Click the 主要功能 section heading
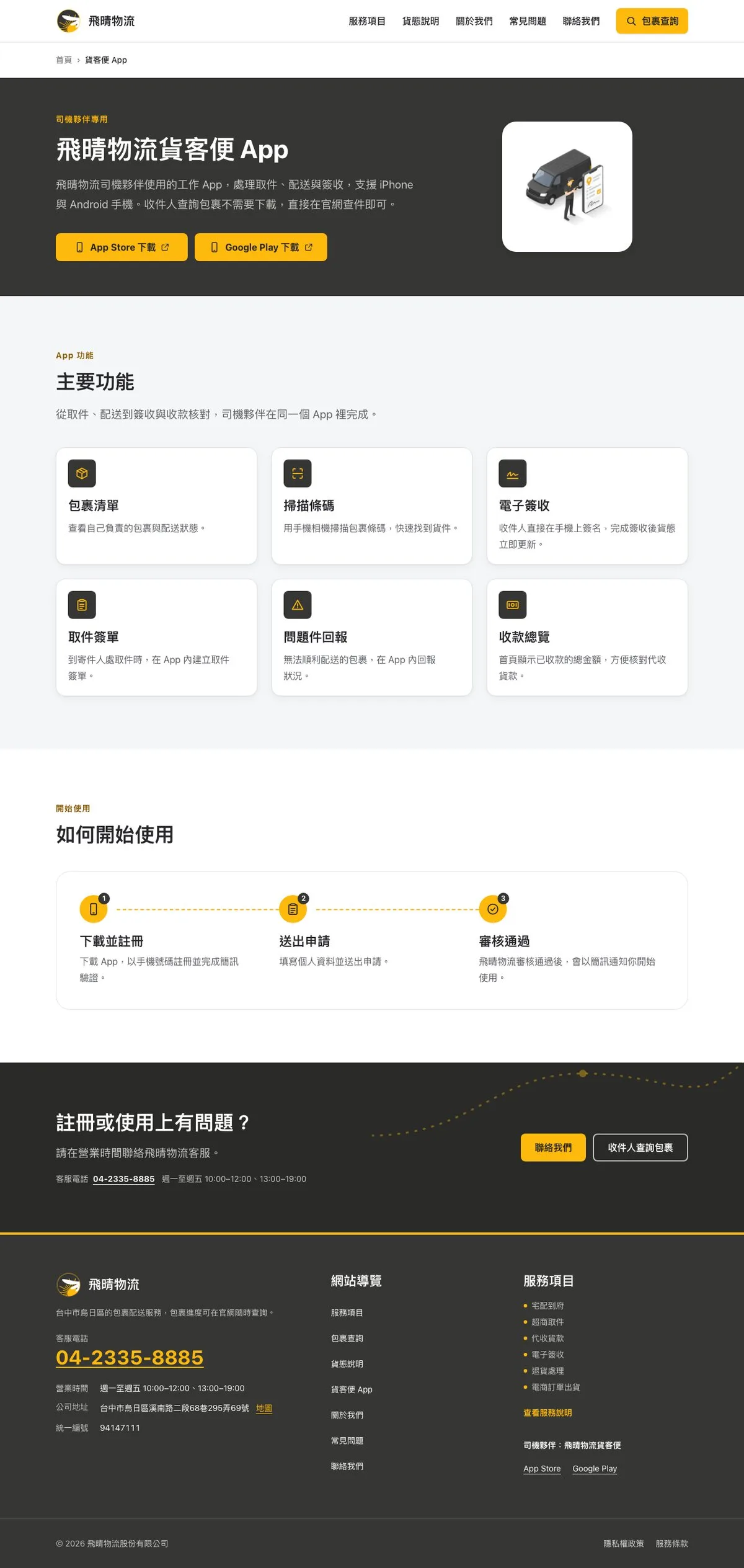This screenshot has height=1568, width=744. click(x=95, y=382)
